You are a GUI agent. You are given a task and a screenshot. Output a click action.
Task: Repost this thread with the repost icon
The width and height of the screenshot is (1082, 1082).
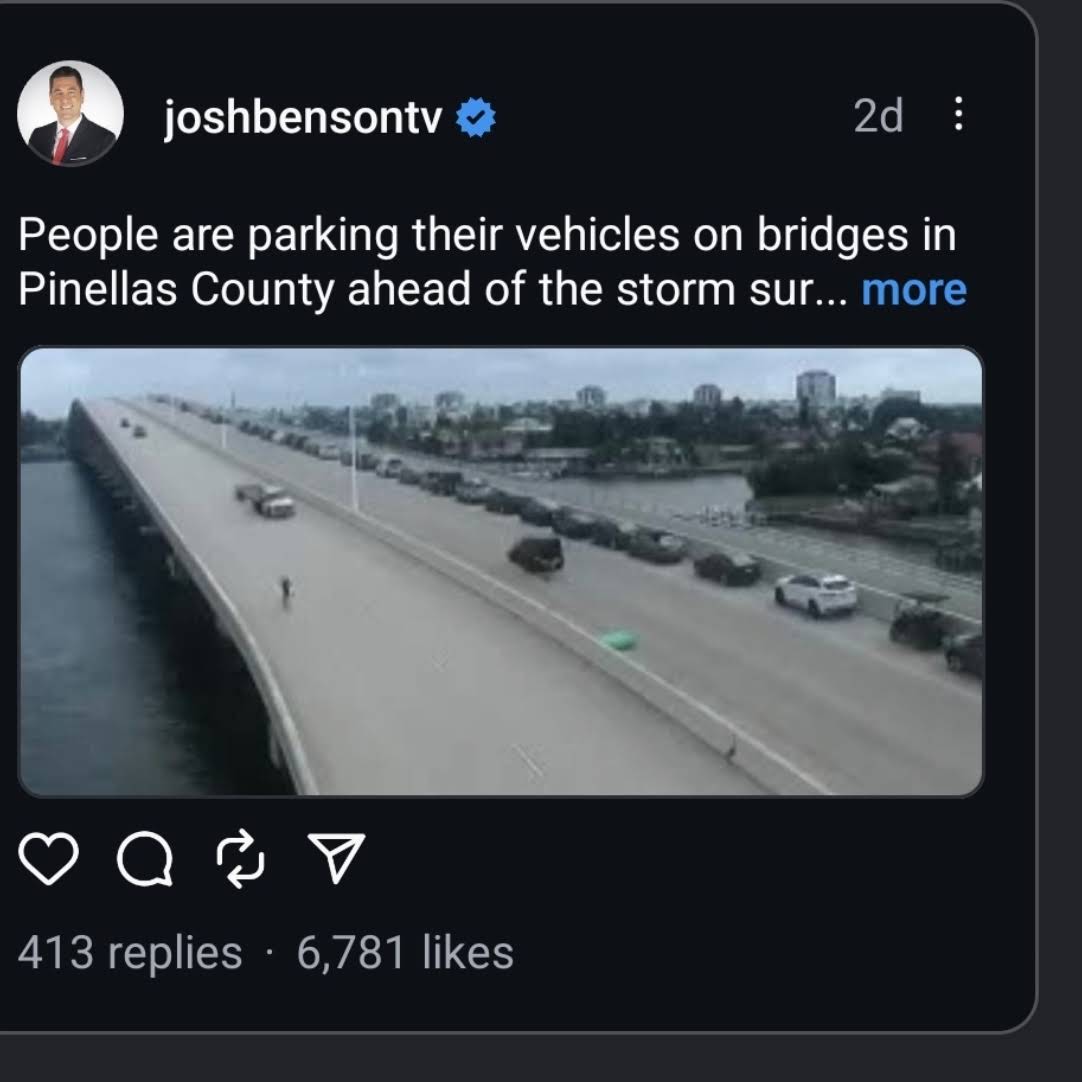pyautogui.click(x=240, y=859)
